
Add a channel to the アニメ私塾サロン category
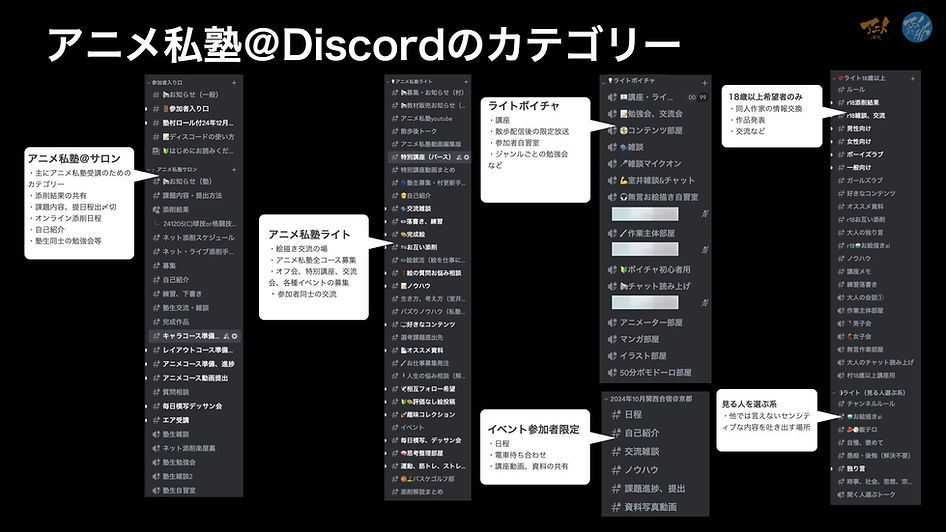(234, 170)
